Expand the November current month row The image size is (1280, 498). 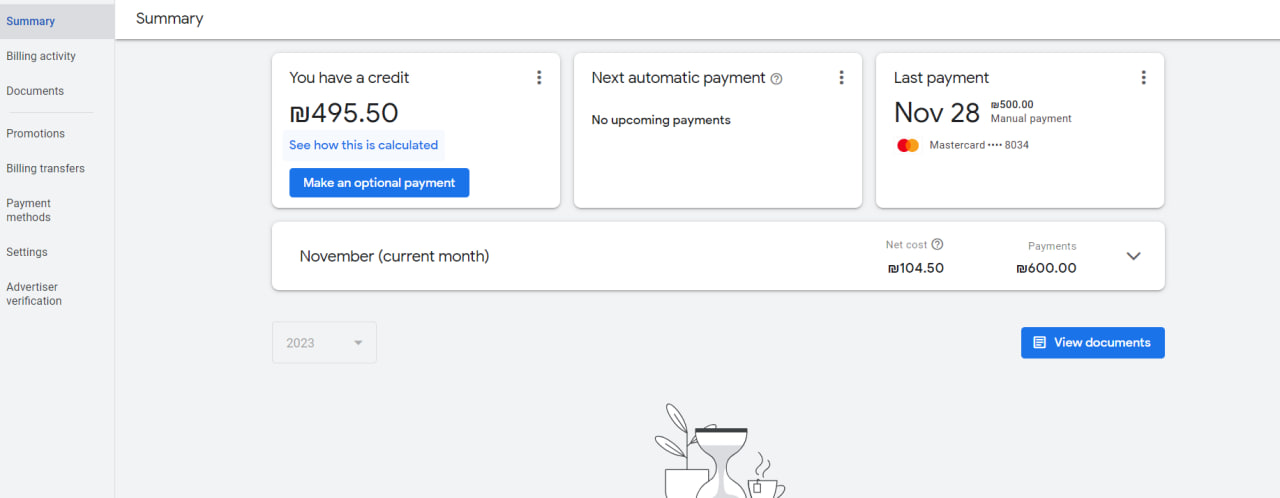click(x=1133, y=256)
